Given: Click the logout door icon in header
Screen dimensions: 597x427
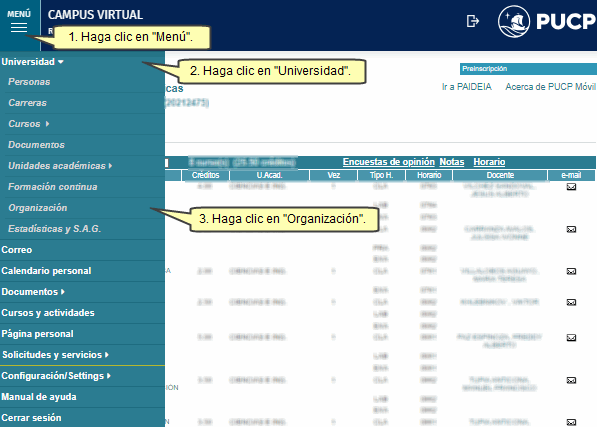Looking at the screenshot, I should coord(472,21).
